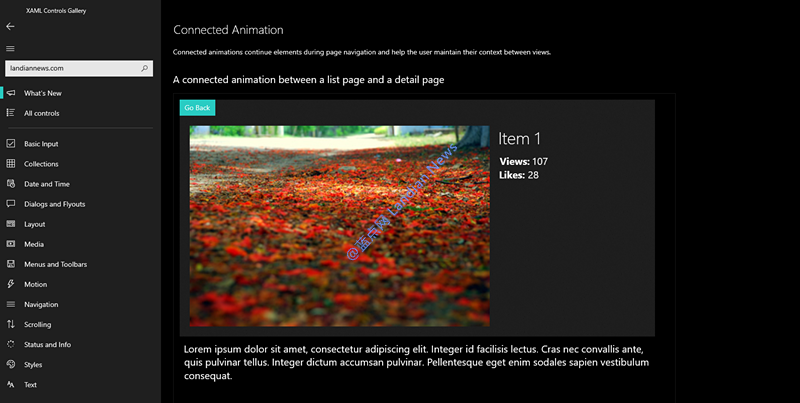Click the Navigation lines icon

pos(11,304)
